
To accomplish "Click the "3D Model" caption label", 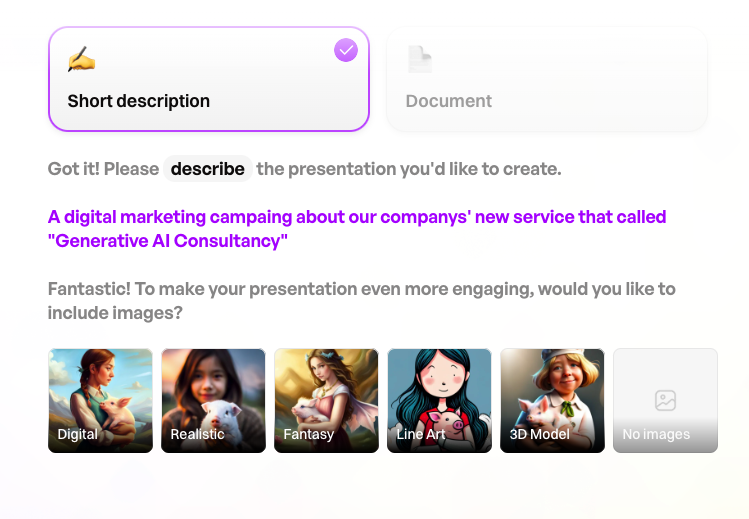I will point(539,434).
